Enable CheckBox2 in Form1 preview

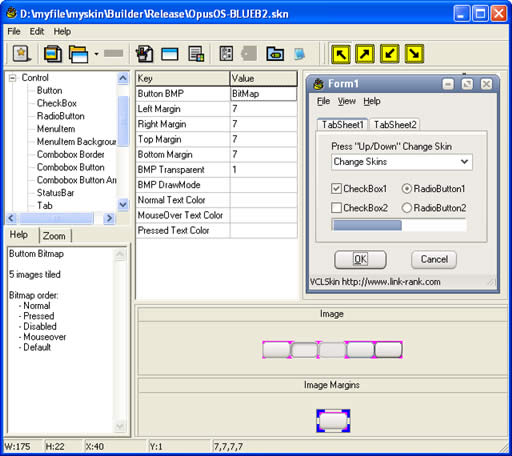click(336, 208)
